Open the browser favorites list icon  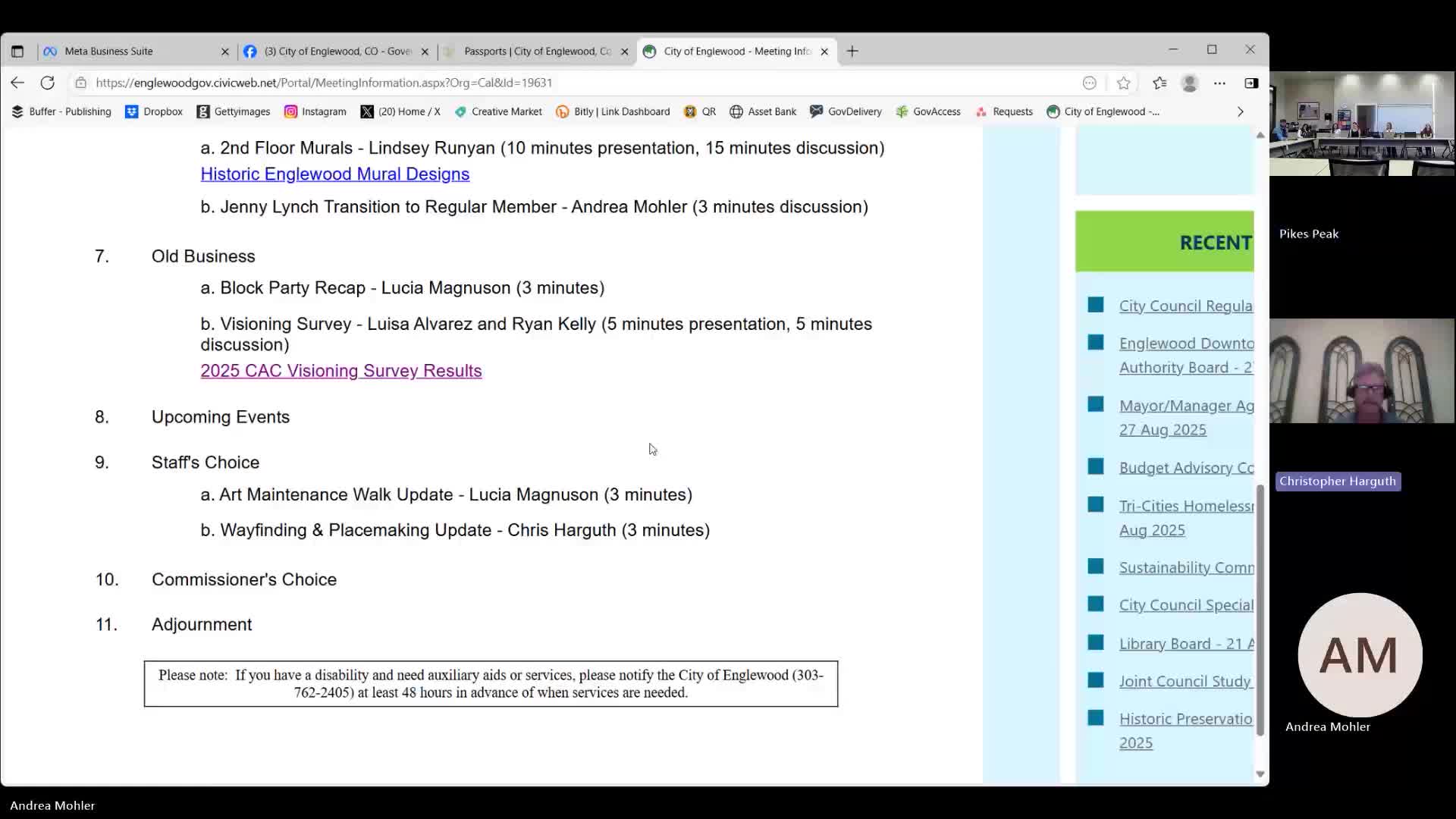click(1159, 83)
